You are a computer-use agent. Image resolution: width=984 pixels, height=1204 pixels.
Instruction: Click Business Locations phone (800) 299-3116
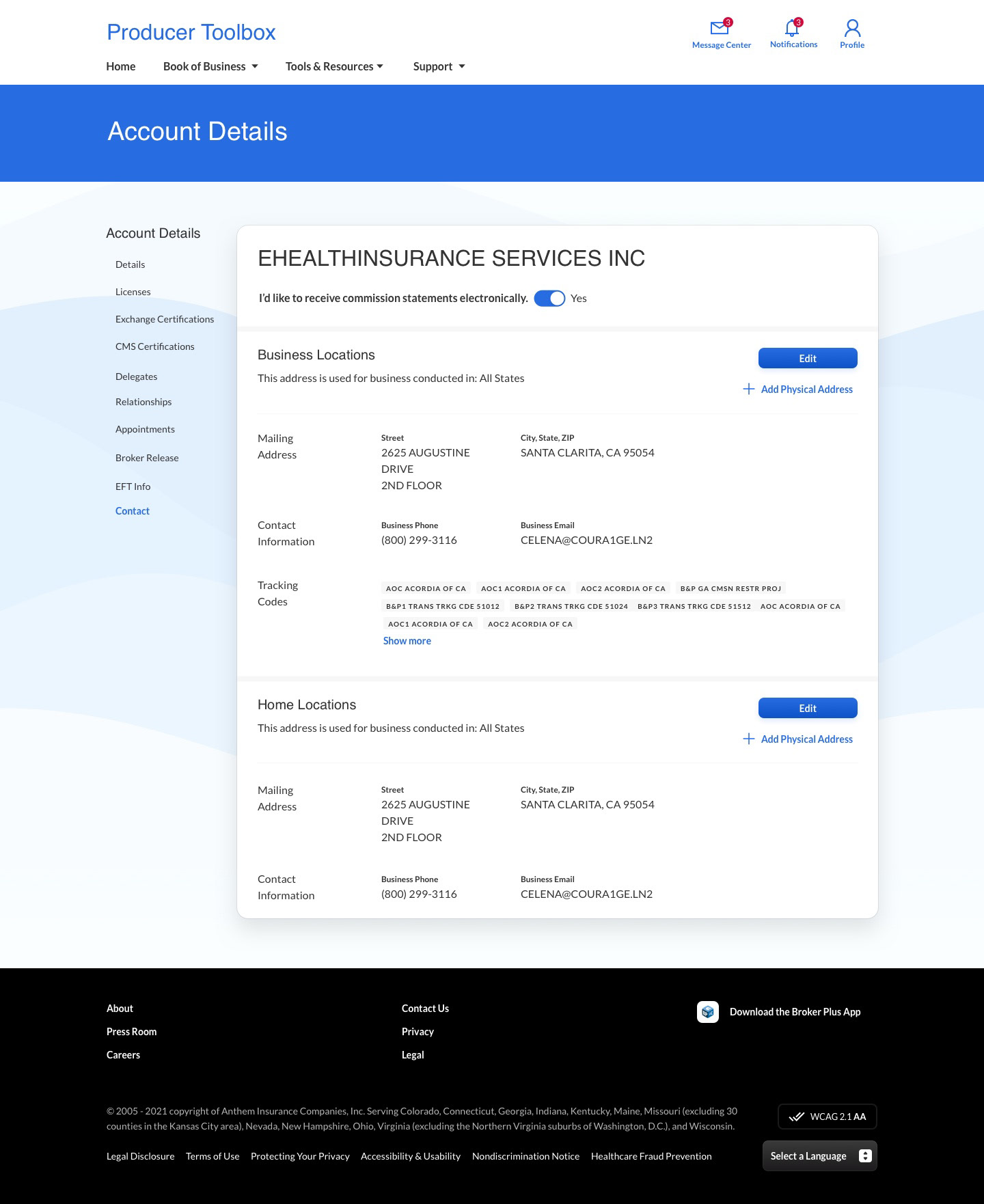coord(419,541)
